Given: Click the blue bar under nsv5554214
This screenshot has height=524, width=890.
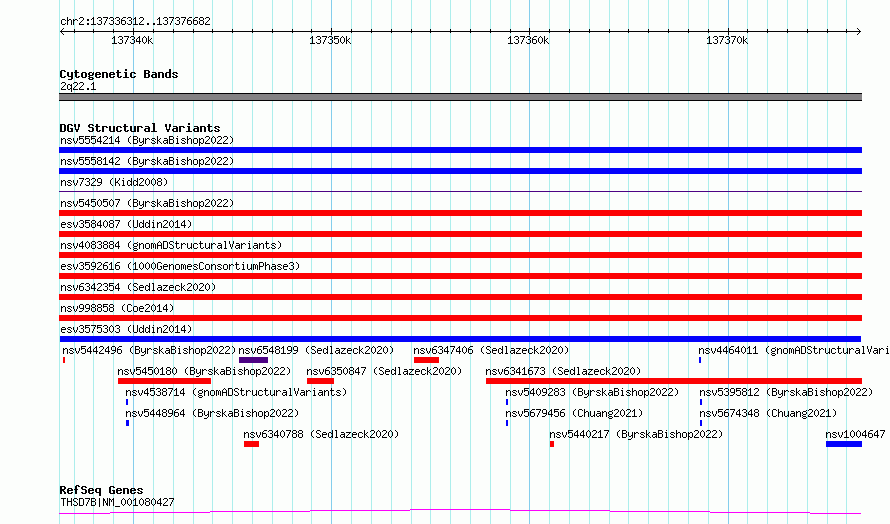Looking at the screenshot, I should [x=460, y=150].
